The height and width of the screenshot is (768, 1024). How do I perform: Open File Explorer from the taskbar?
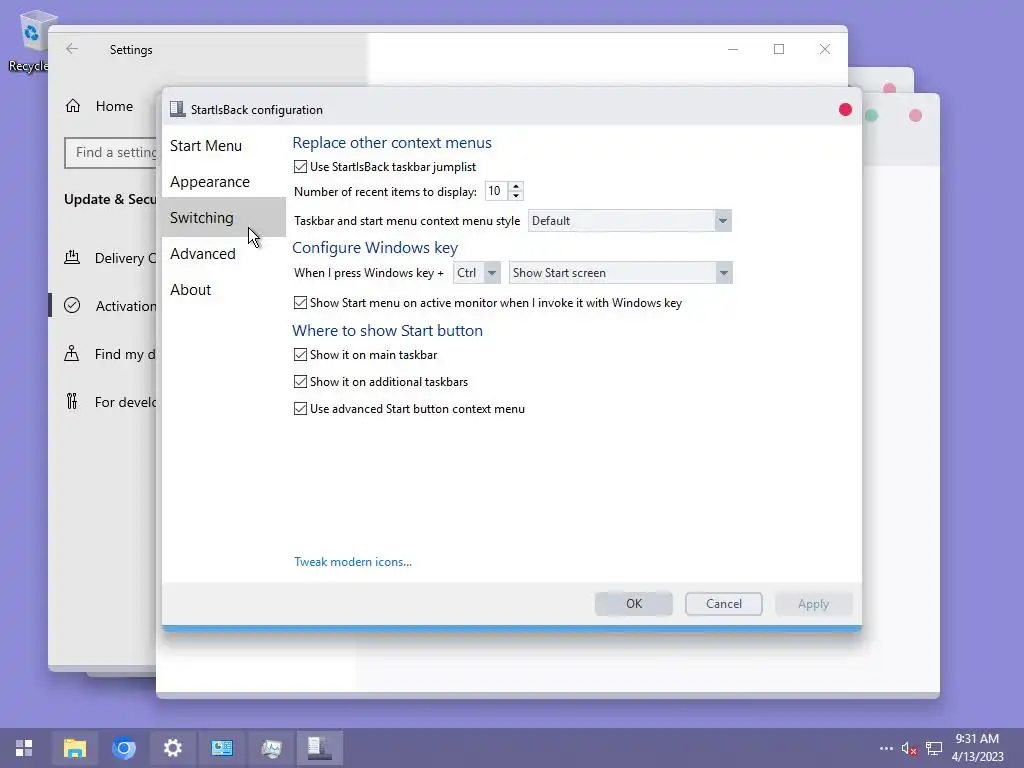(x=74, y=748)
